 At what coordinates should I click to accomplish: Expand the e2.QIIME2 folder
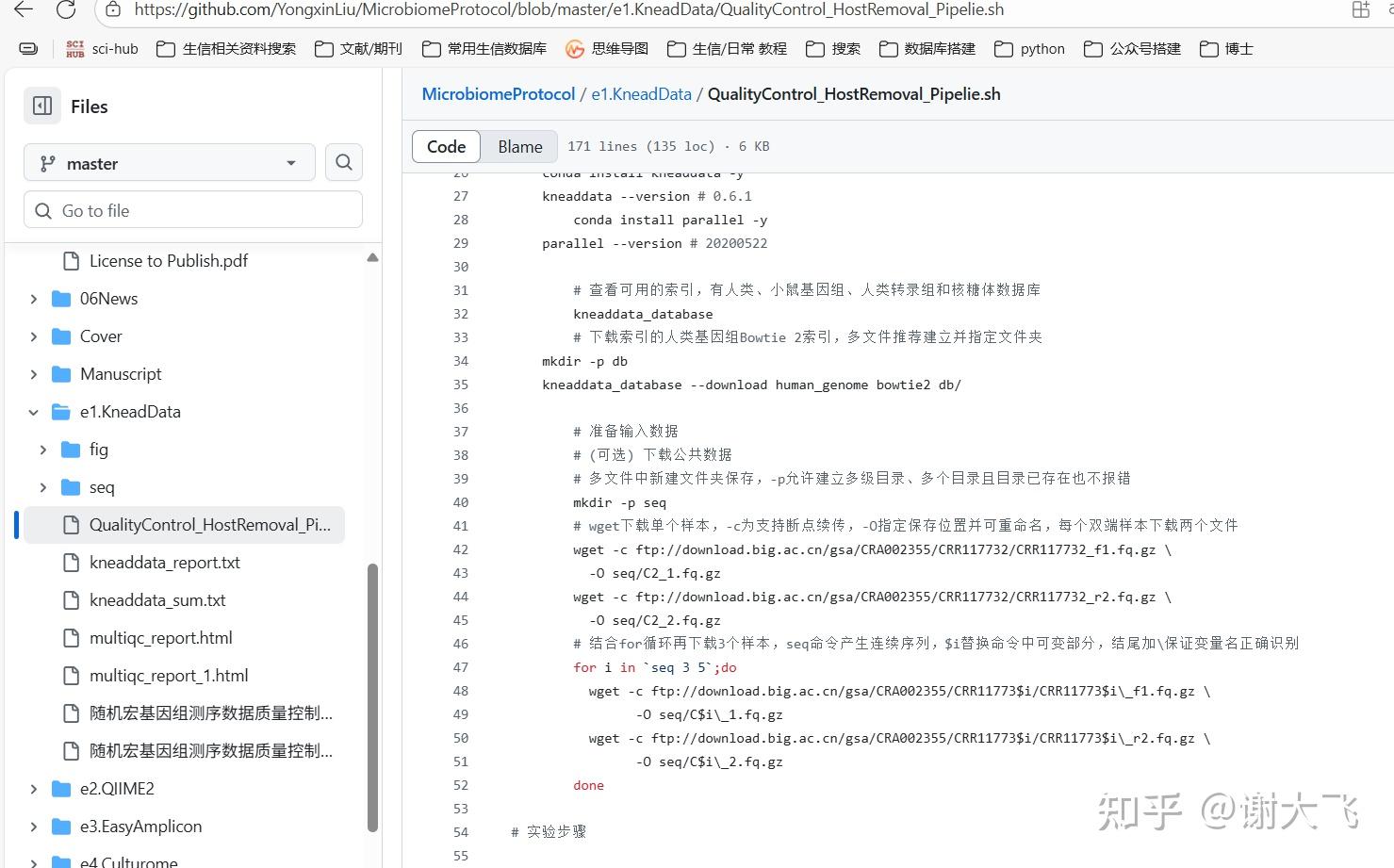33,788
